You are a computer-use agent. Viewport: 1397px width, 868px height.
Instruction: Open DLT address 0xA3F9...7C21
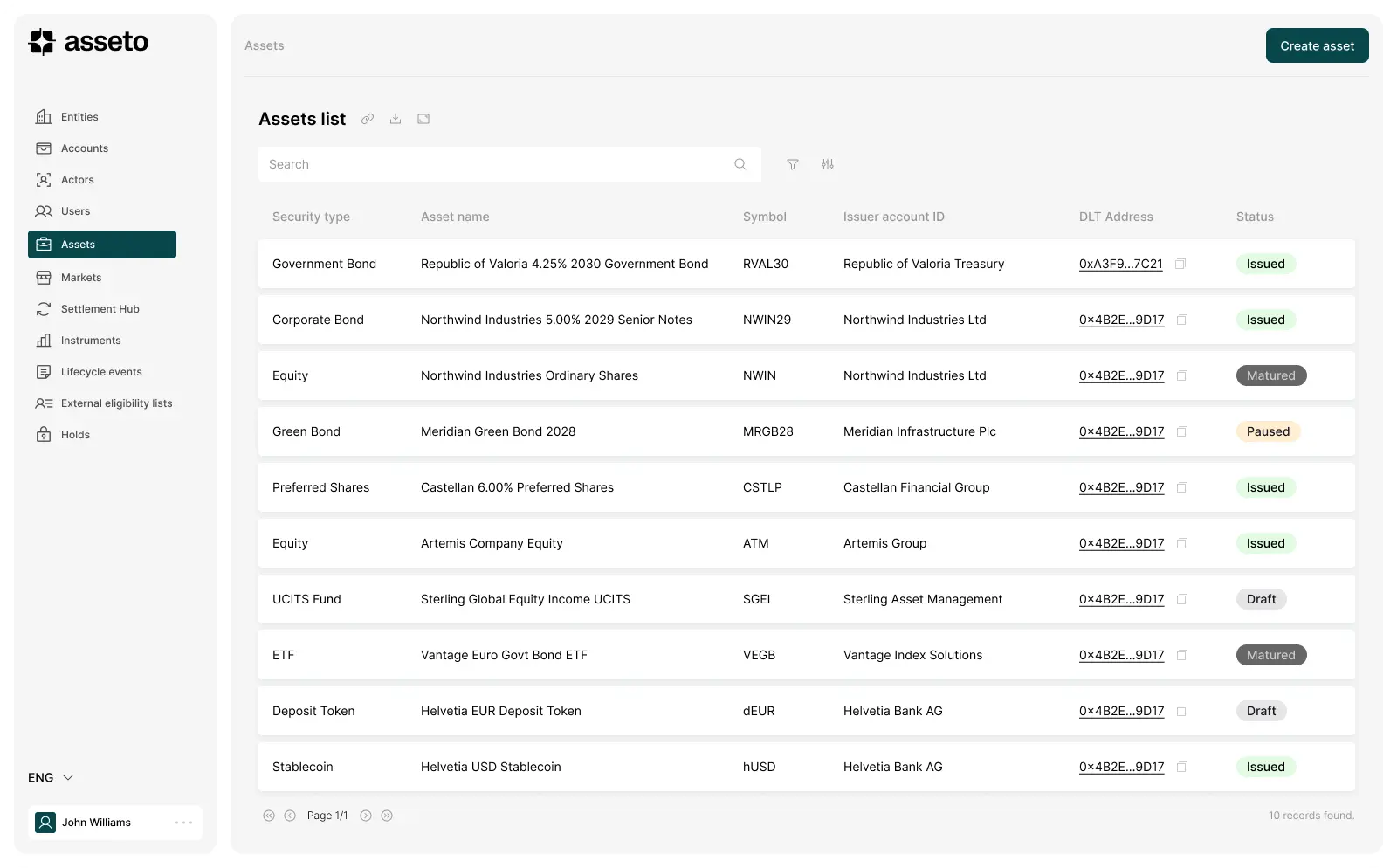[1120, 264]
